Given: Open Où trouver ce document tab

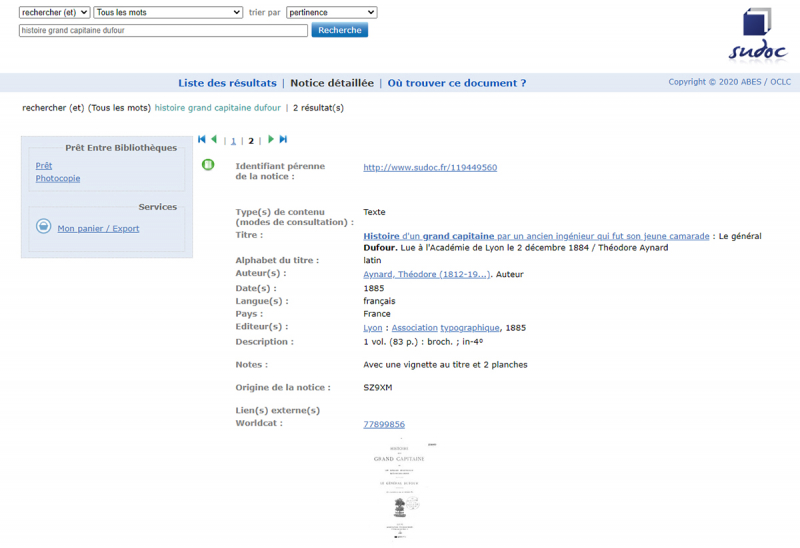Looking at the screenshot, I should tap(457, 83).
